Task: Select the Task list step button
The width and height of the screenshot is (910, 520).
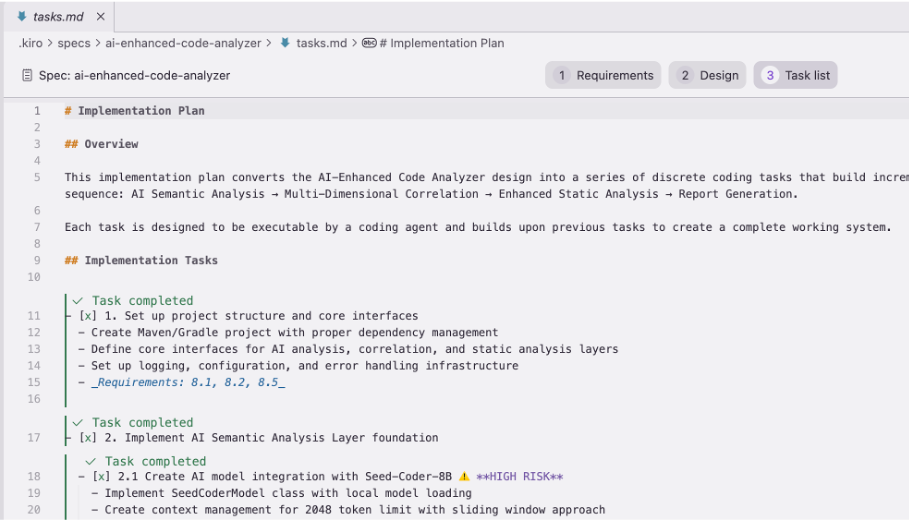Action: pos(796,75)
